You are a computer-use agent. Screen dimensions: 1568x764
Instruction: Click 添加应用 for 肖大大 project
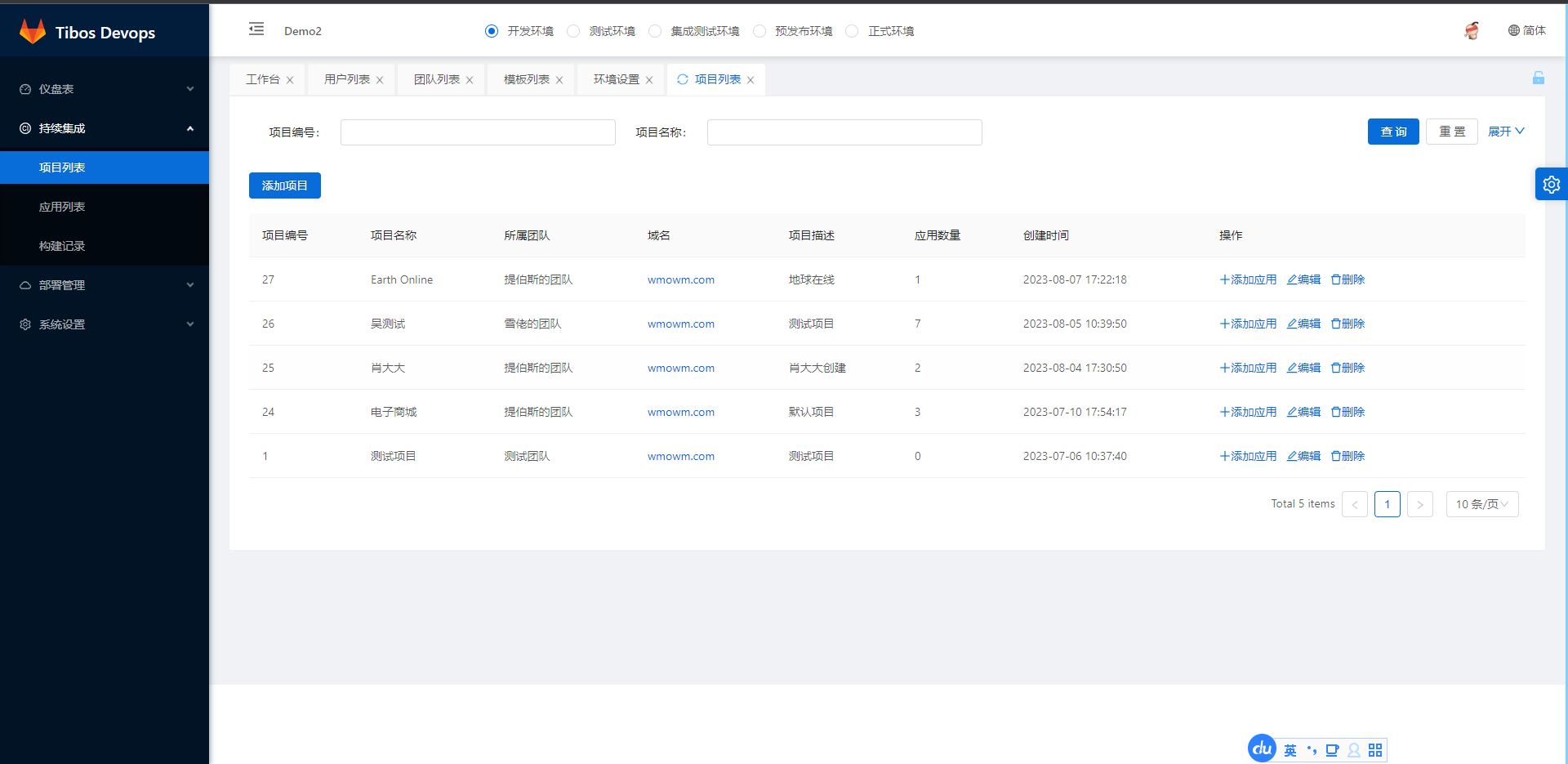(x=1248, y=368)
